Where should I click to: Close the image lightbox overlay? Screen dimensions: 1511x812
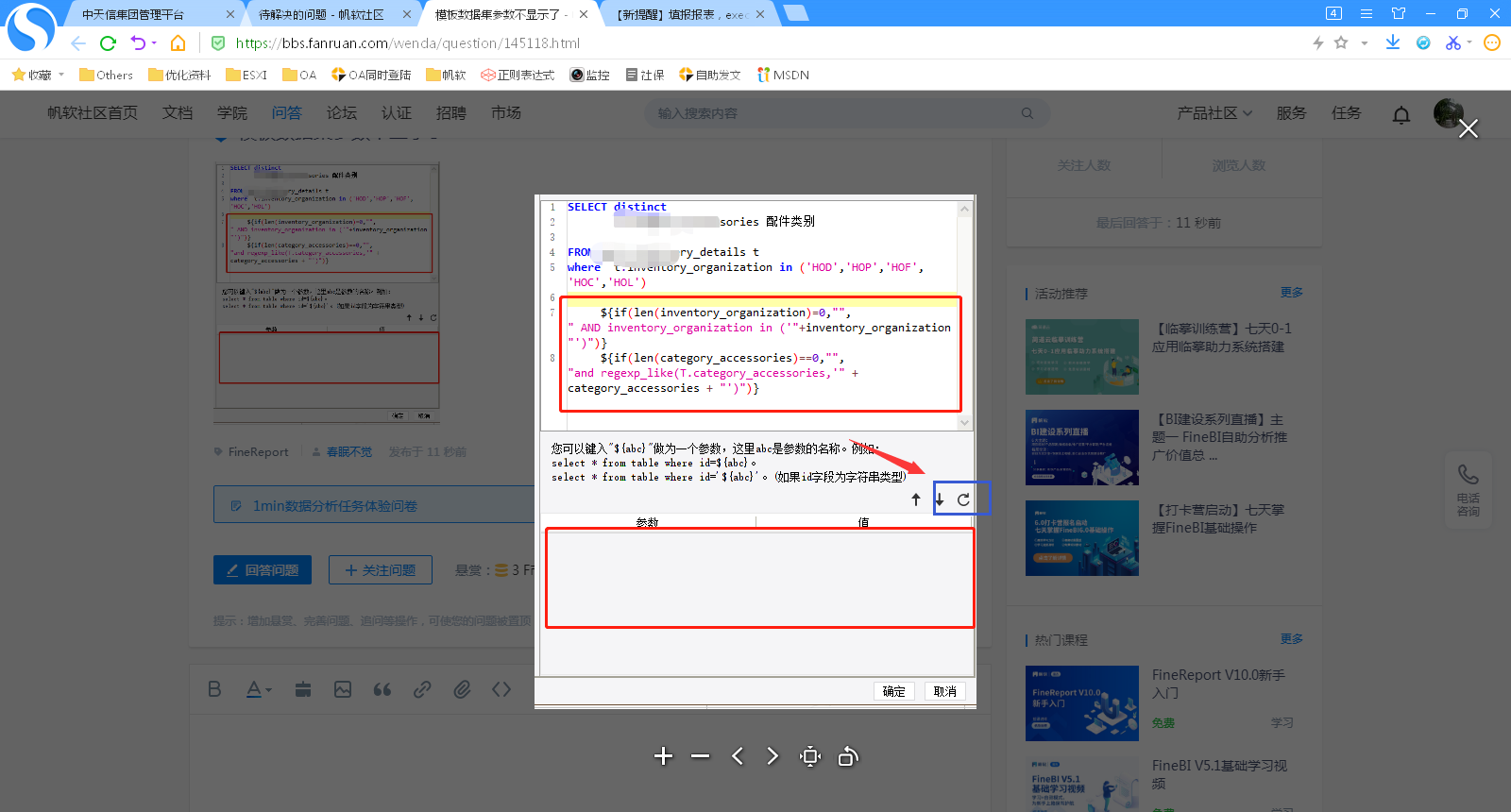[1469, 128]
